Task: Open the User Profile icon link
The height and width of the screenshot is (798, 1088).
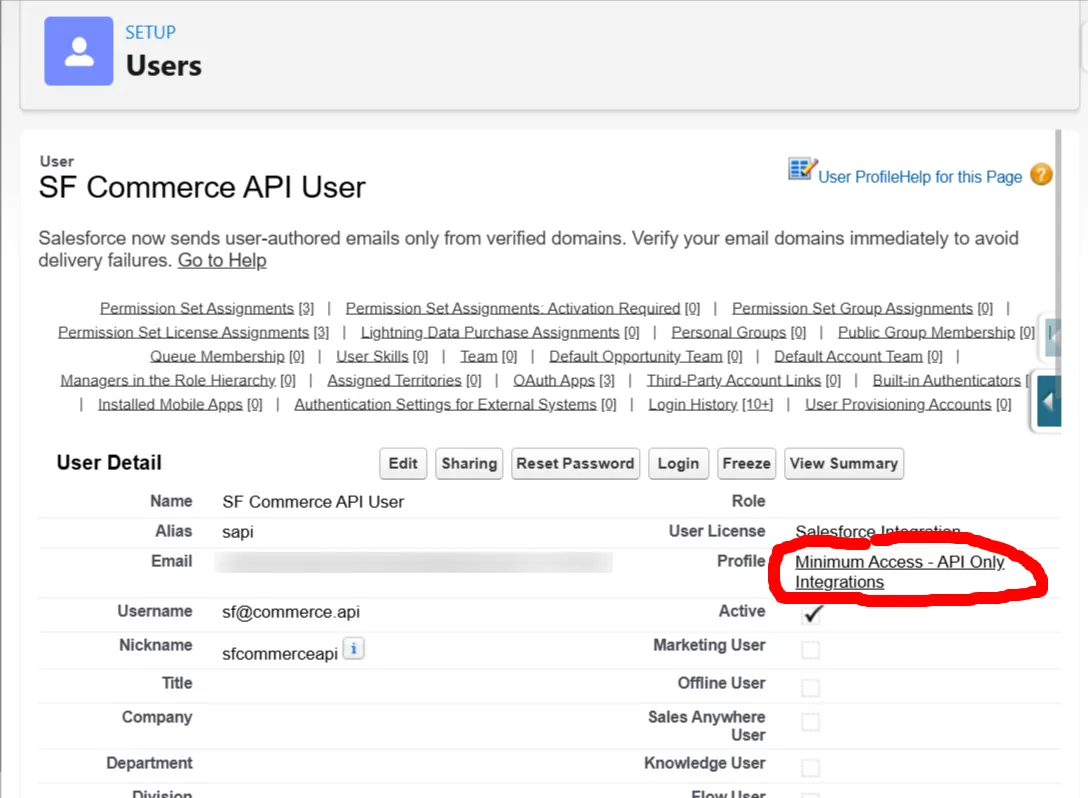Action: pos(802,169)
